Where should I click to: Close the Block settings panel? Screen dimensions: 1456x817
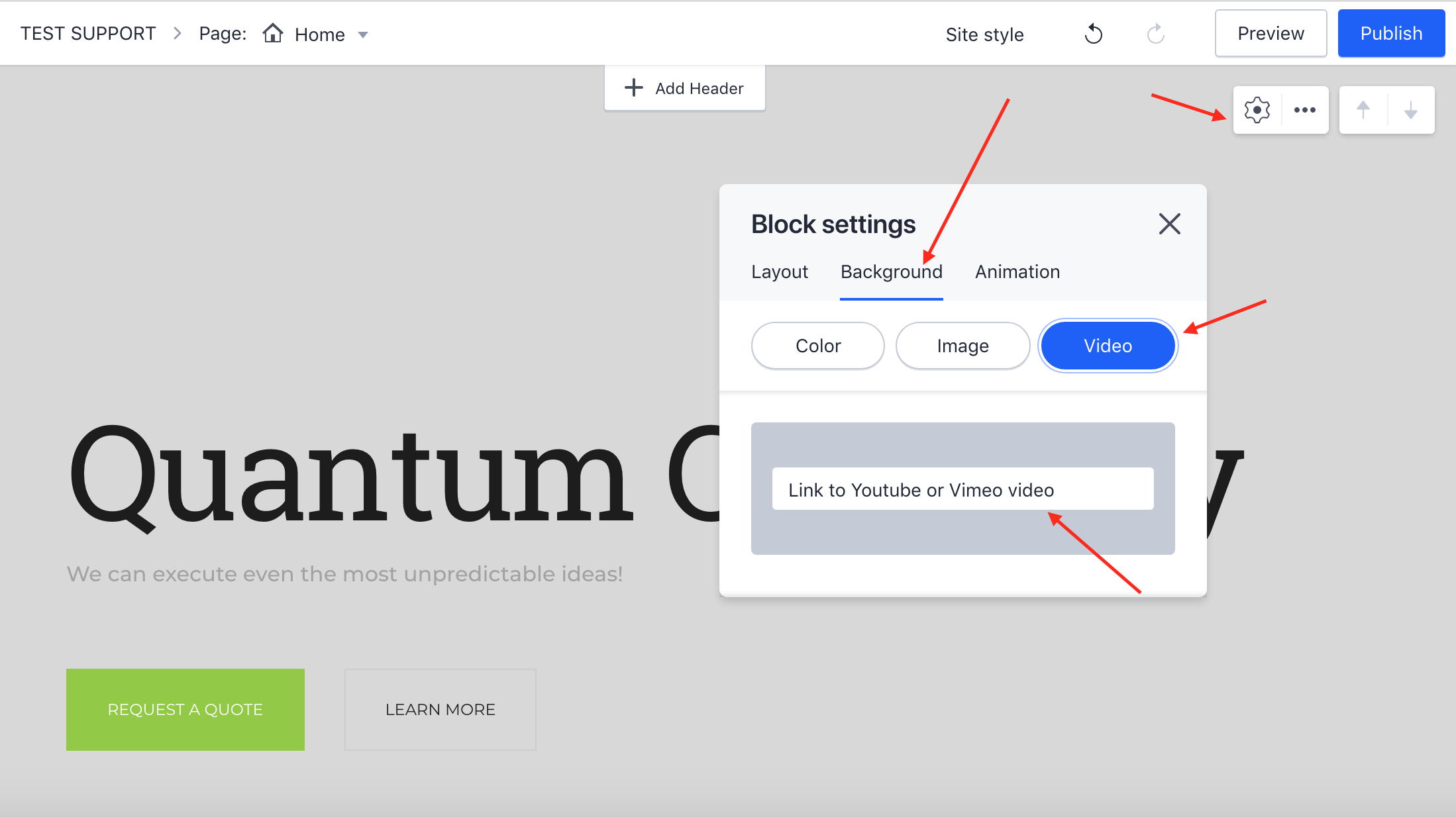click(1169, 224)
